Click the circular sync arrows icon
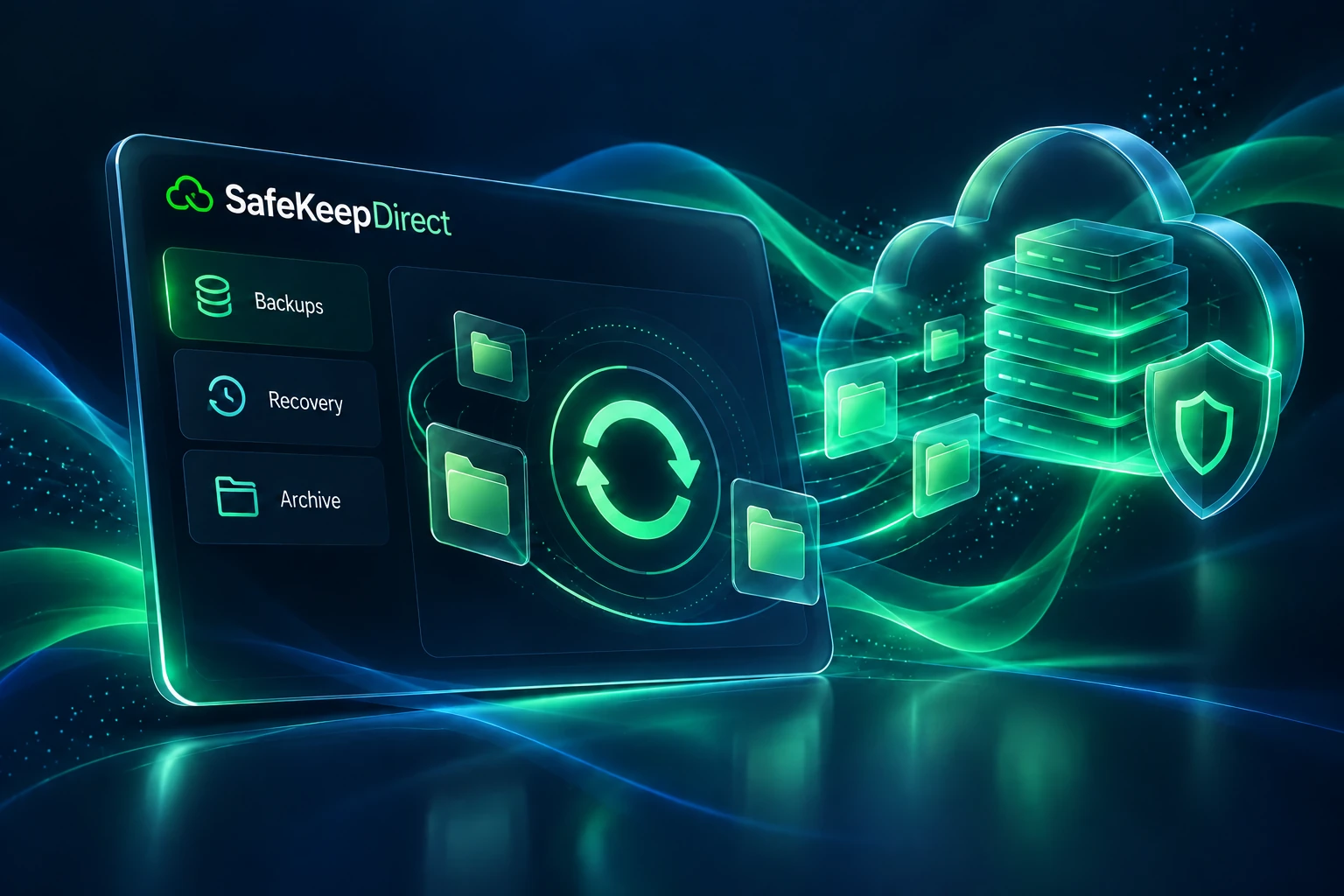The image size is (1344, 896). (x=637, y=469)
